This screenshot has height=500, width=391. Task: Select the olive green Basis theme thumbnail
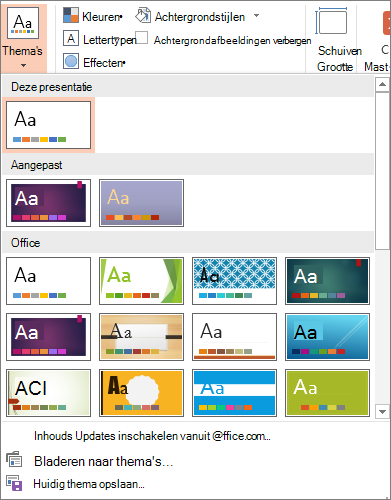(327, 393)
